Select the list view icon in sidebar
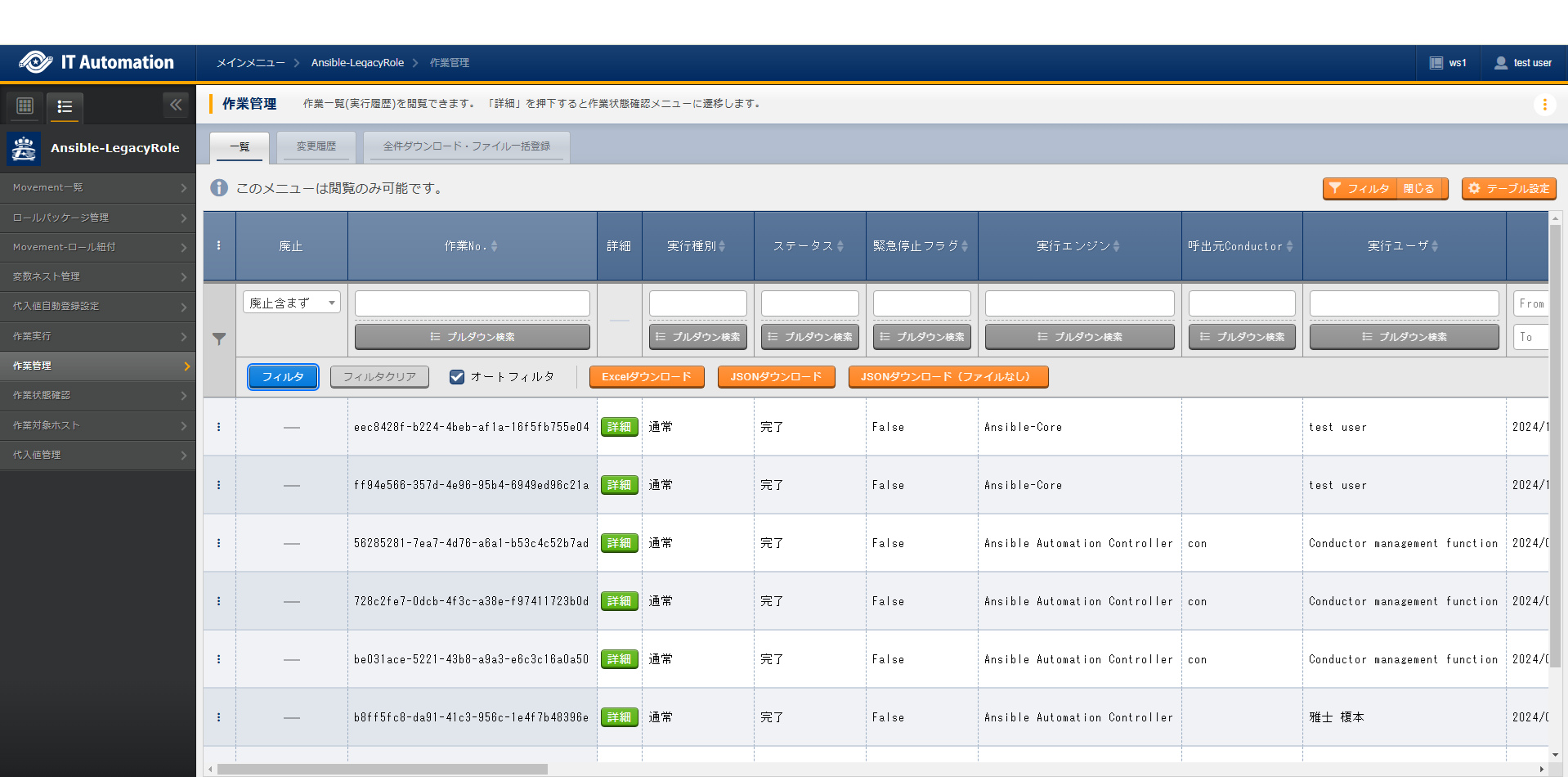 (65, 106)
